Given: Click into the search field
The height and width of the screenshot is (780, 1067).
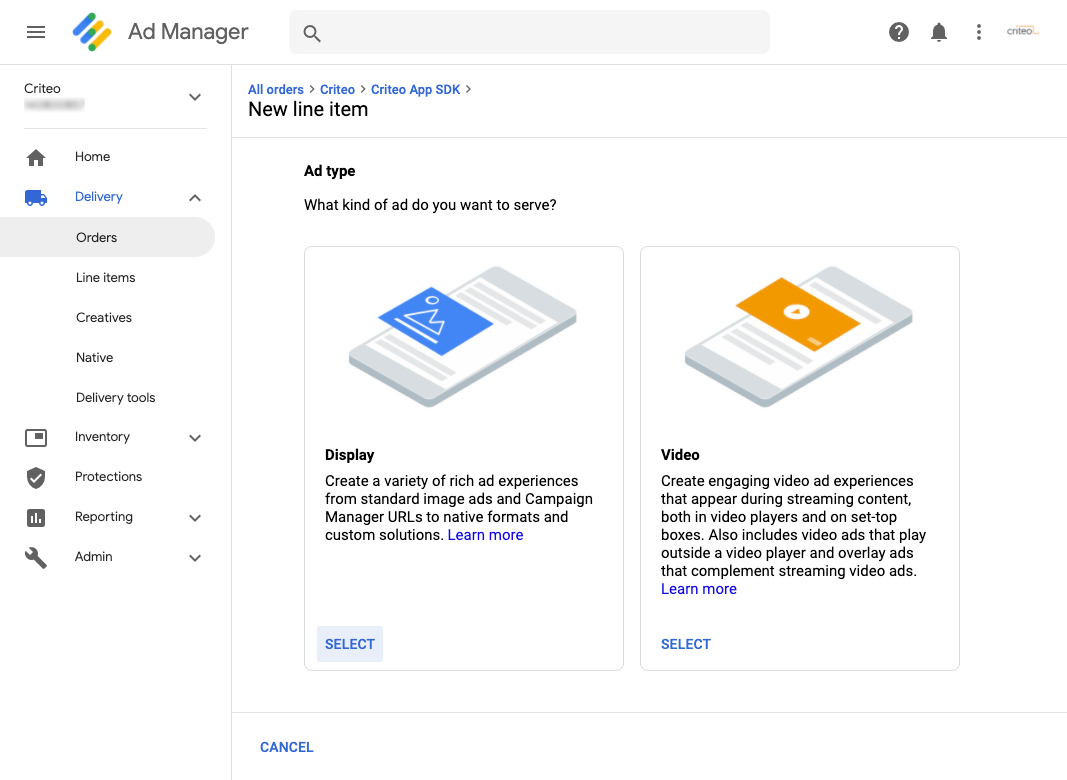Looking at the screenshot, I should click(x=540, y=33).
